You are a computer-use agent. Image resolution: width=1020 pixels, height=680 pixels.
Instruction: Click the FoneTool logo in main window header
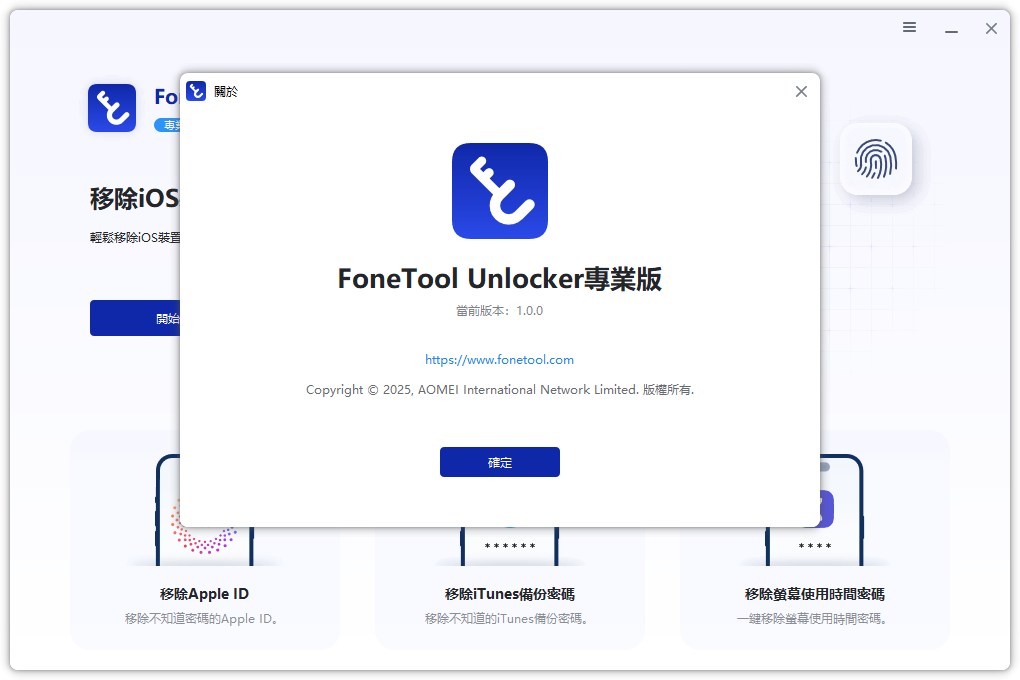tap(112, 108)
